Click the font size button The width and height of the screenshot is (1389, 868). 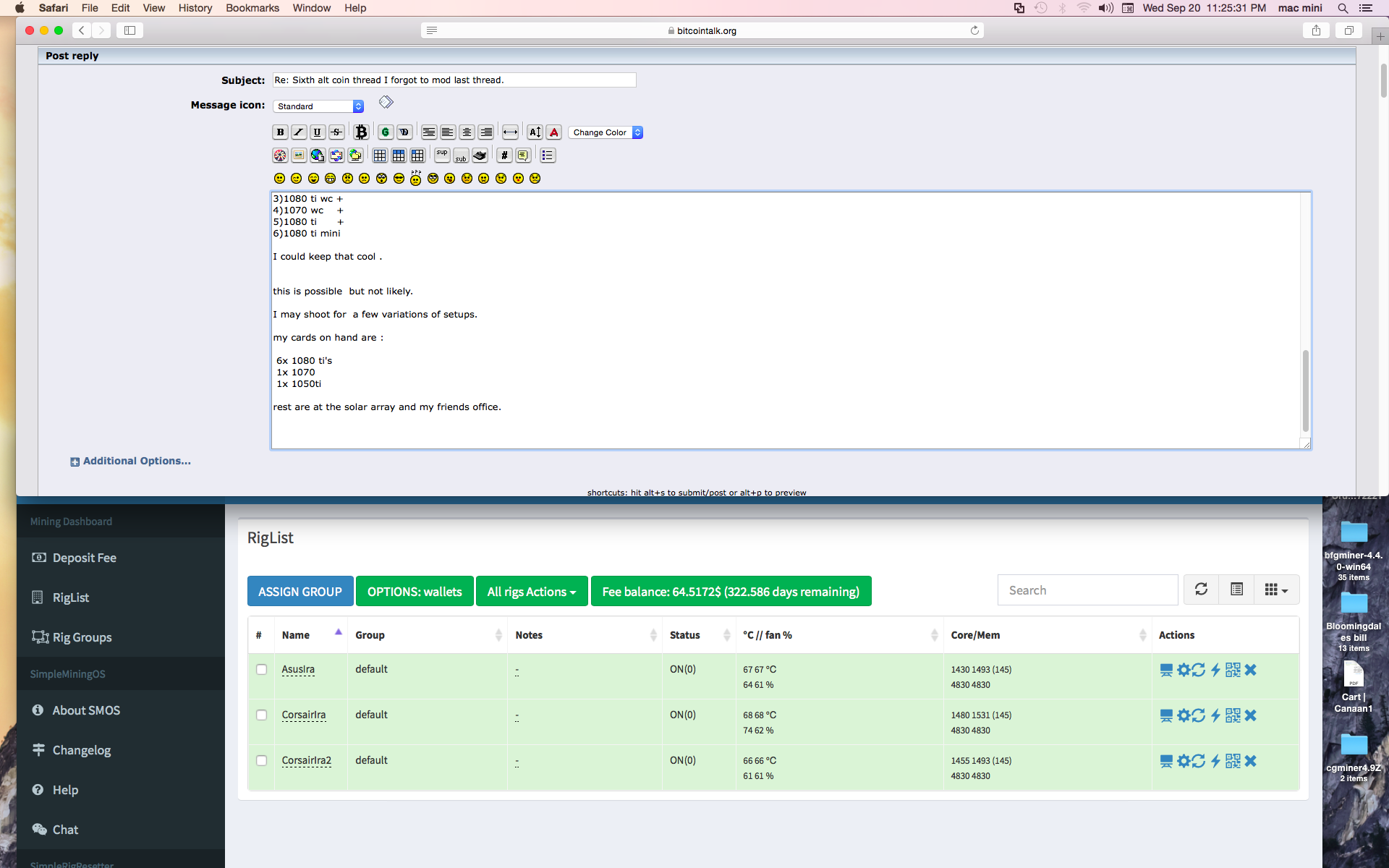click(x=535, y=132)
